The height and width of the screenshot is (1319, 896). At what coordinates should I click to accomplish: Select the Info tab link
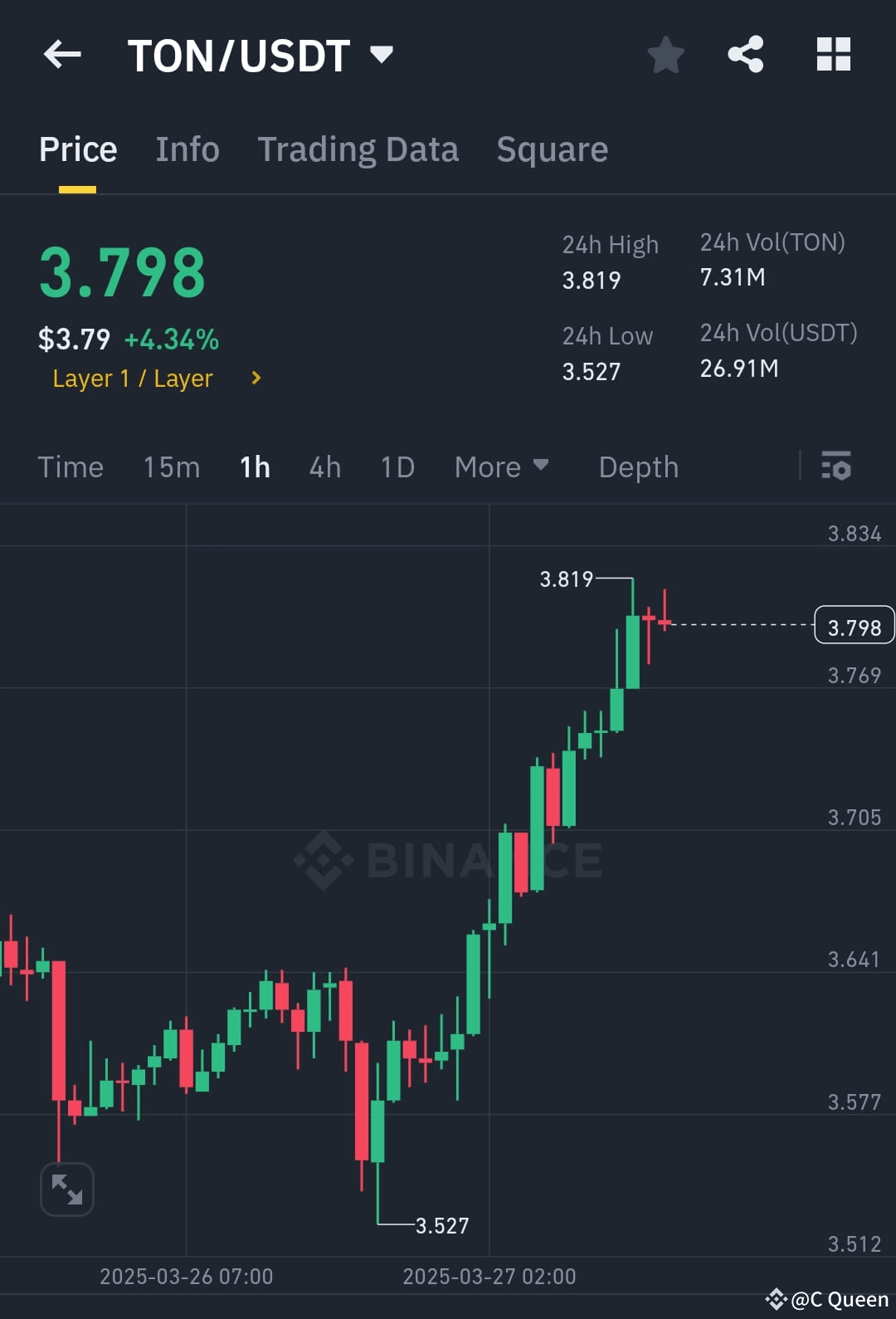click(x=187, y=149)
